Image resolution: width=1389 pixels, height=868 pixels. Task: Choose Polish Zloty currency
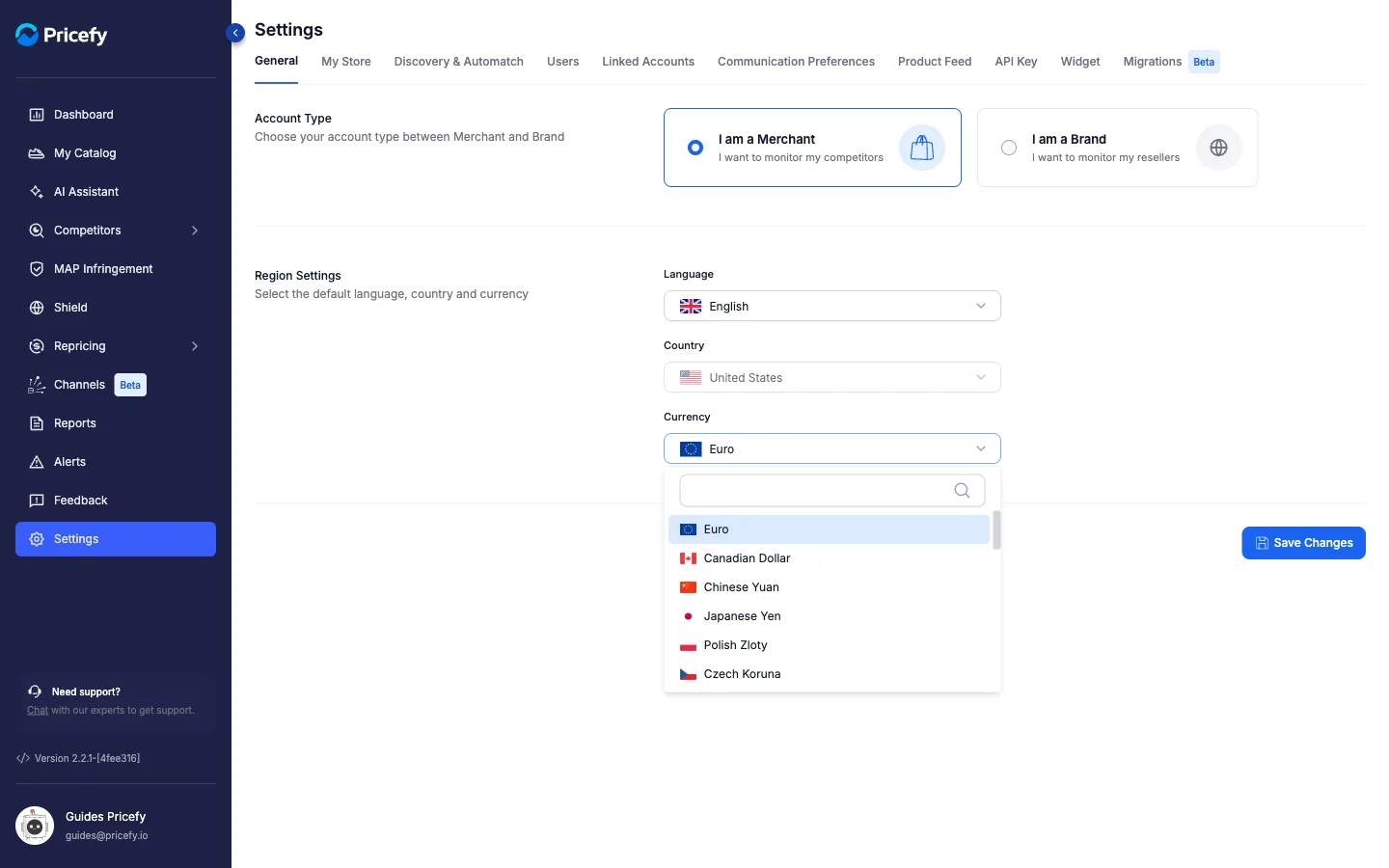pyautogui.click(x=829, y=645)
